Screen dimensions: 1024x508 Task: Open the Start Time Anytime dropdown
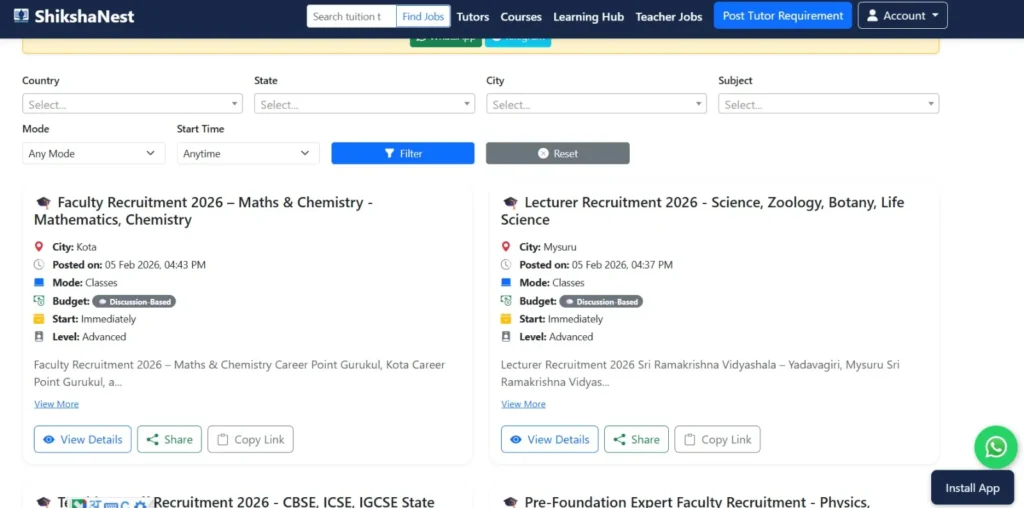(x=248, y=154)
